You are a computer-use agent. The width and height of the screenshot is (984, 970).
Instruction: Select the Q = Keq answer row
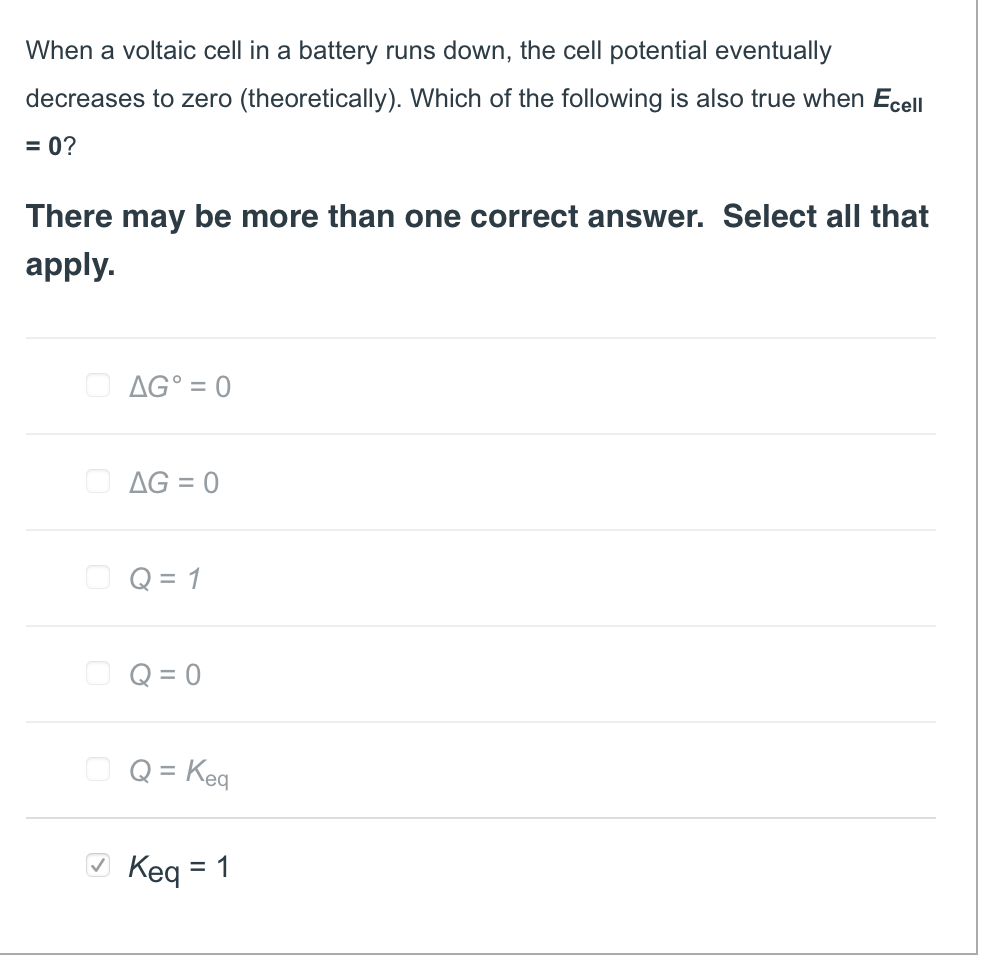tap(480, 770)
